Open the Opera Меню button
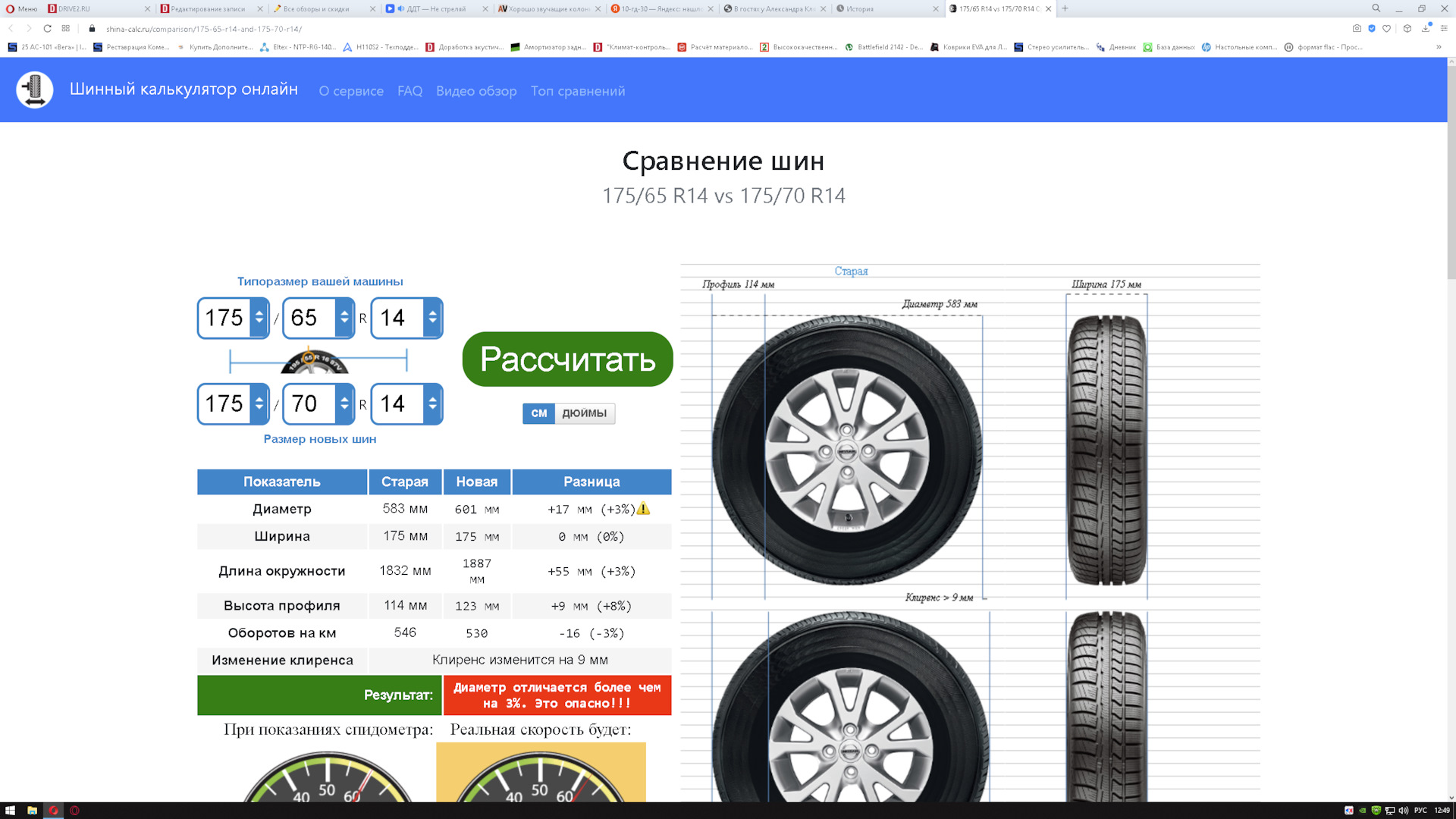1456x819 pixels. coord(22,9)
